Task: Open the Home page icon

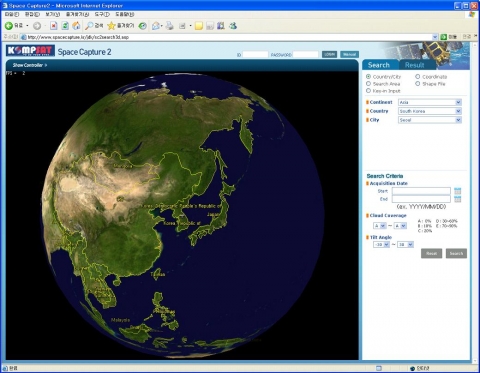Action: [76, 26]
